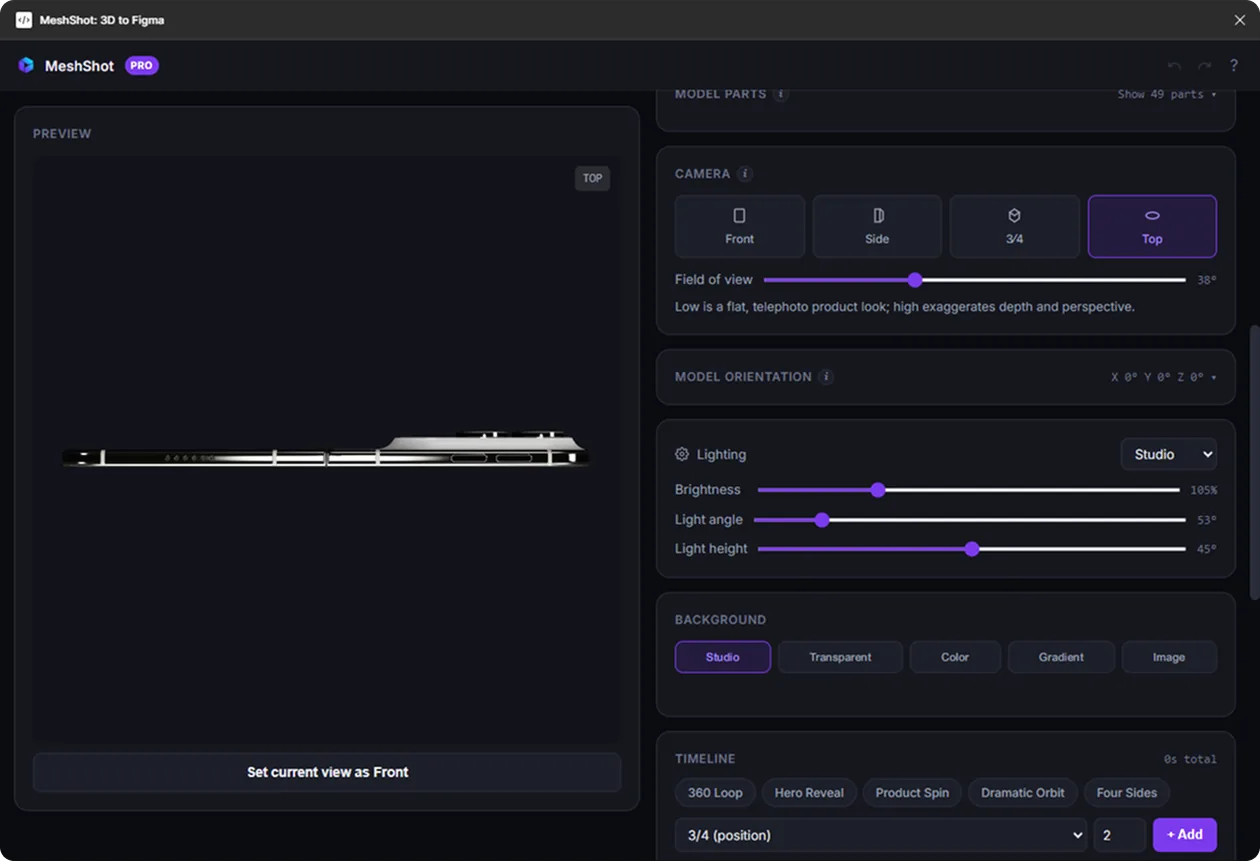The image size is (1260, 861).
Task: Click the 53° light angle value
Action: 1207,520
